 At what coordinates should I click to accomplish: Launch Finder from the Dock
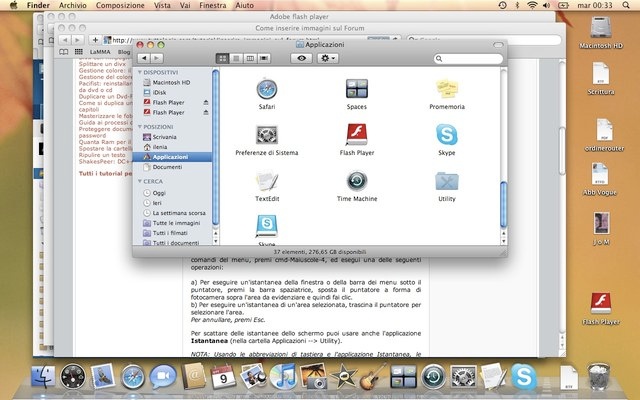pyautogui.click(x=43, y=376)
